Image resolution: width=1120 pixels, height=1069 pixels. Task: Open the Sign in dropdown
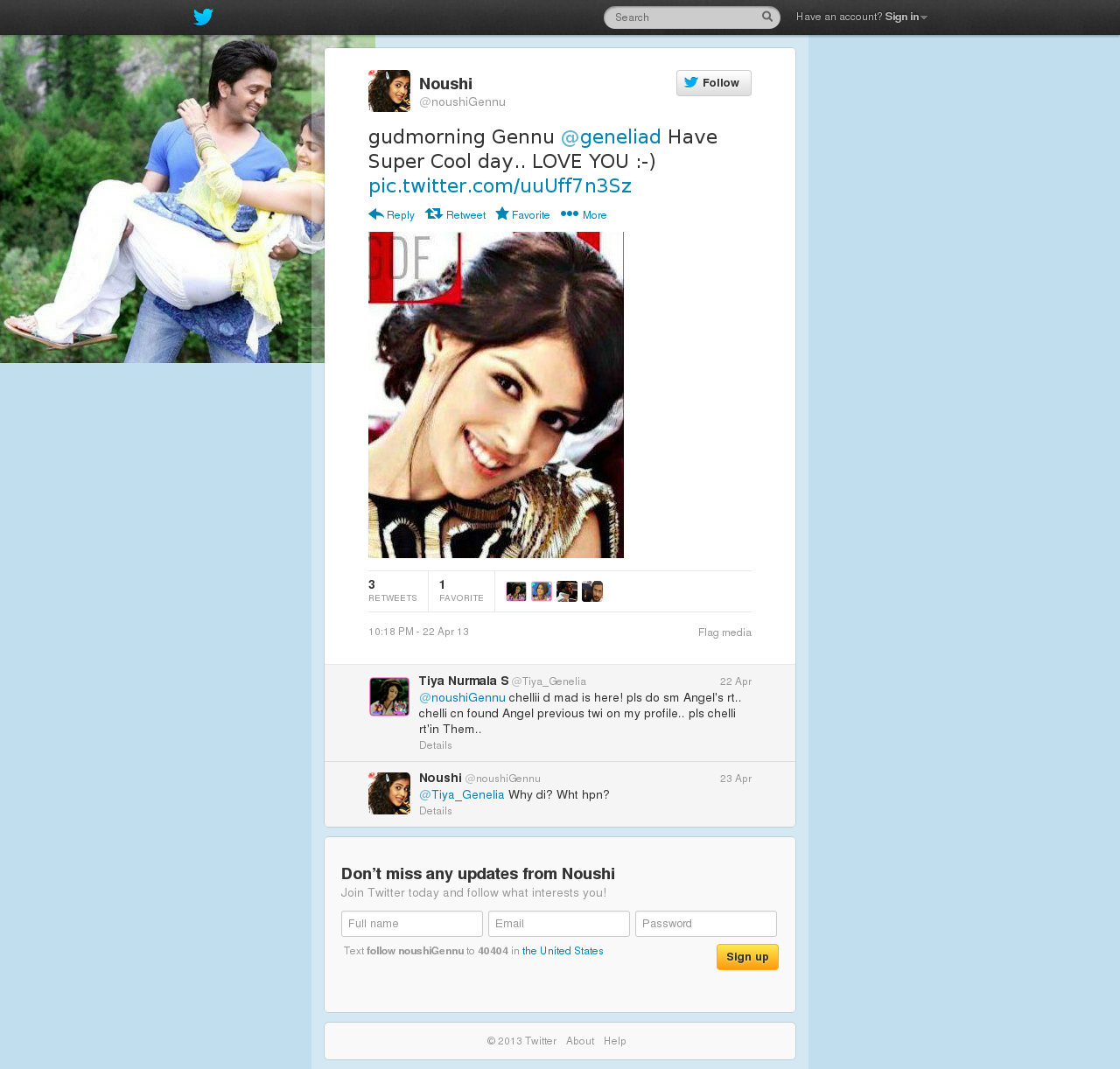(906, 17)
